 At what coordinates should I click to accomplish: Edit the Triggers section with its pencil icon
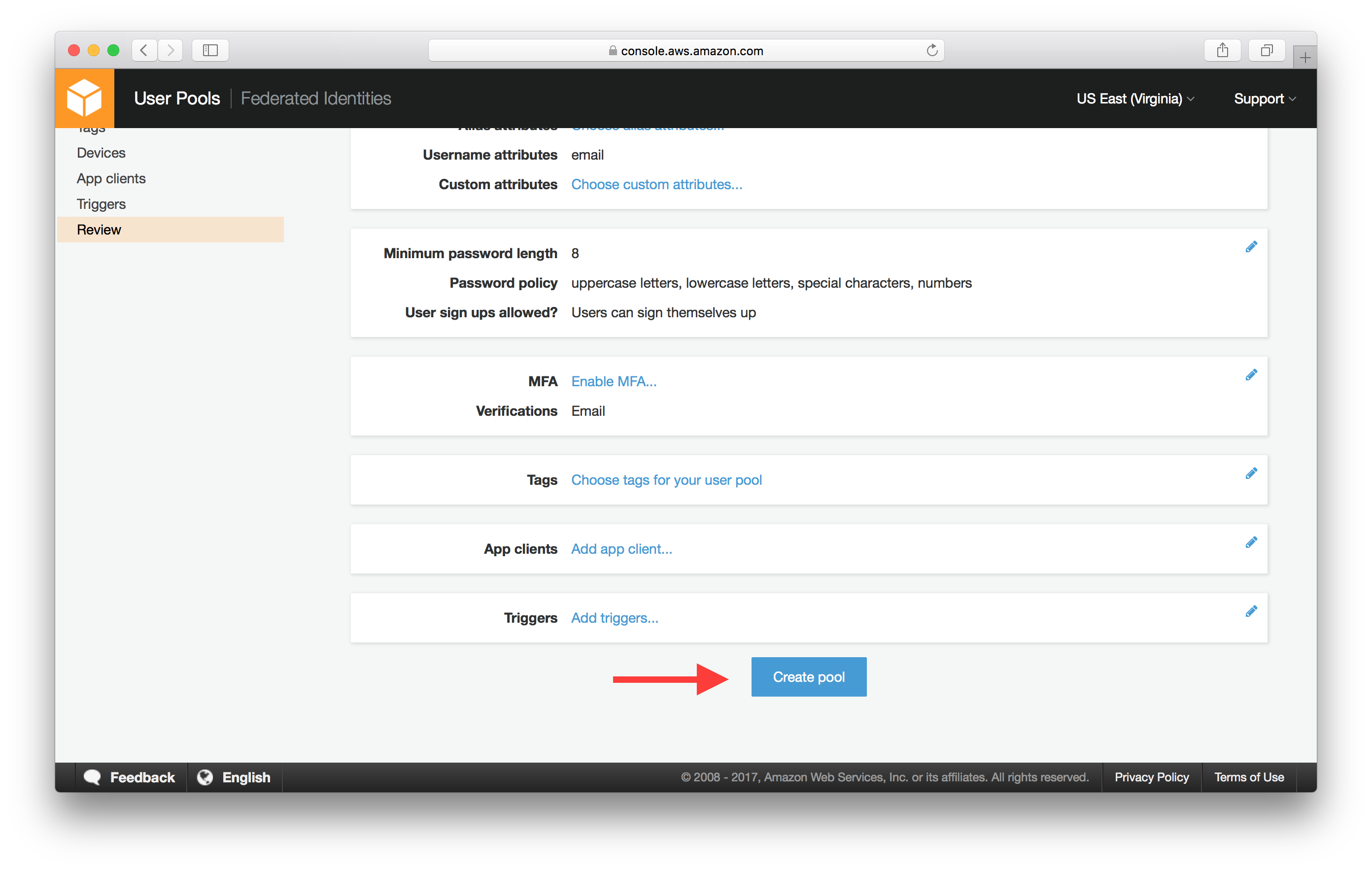pyautogui.click(x=1251, y=611)
